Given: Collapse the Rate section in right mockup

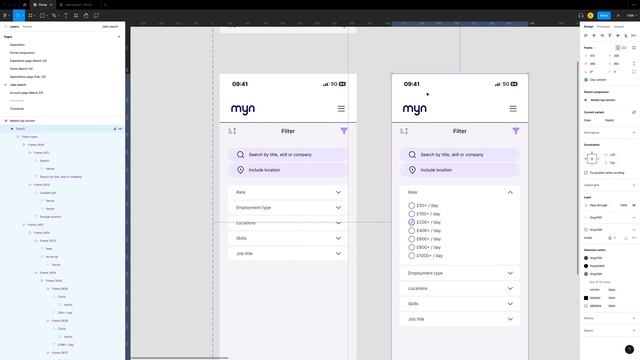Looking at the screenshot, I should coord(510,192).
